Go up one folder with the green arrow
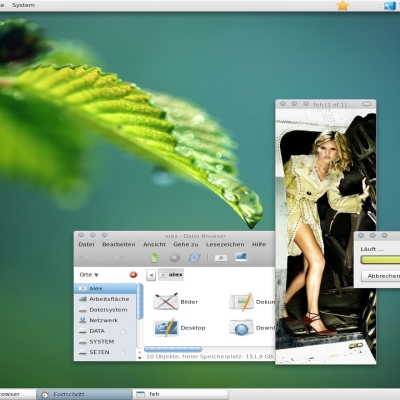Viewport: 400px width, 400px height. 154,257
